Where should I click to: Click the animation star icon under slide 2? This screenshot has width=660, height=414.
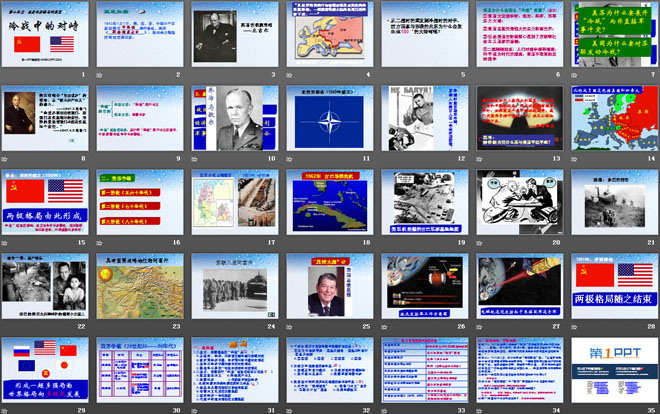[x=99, y=75]
